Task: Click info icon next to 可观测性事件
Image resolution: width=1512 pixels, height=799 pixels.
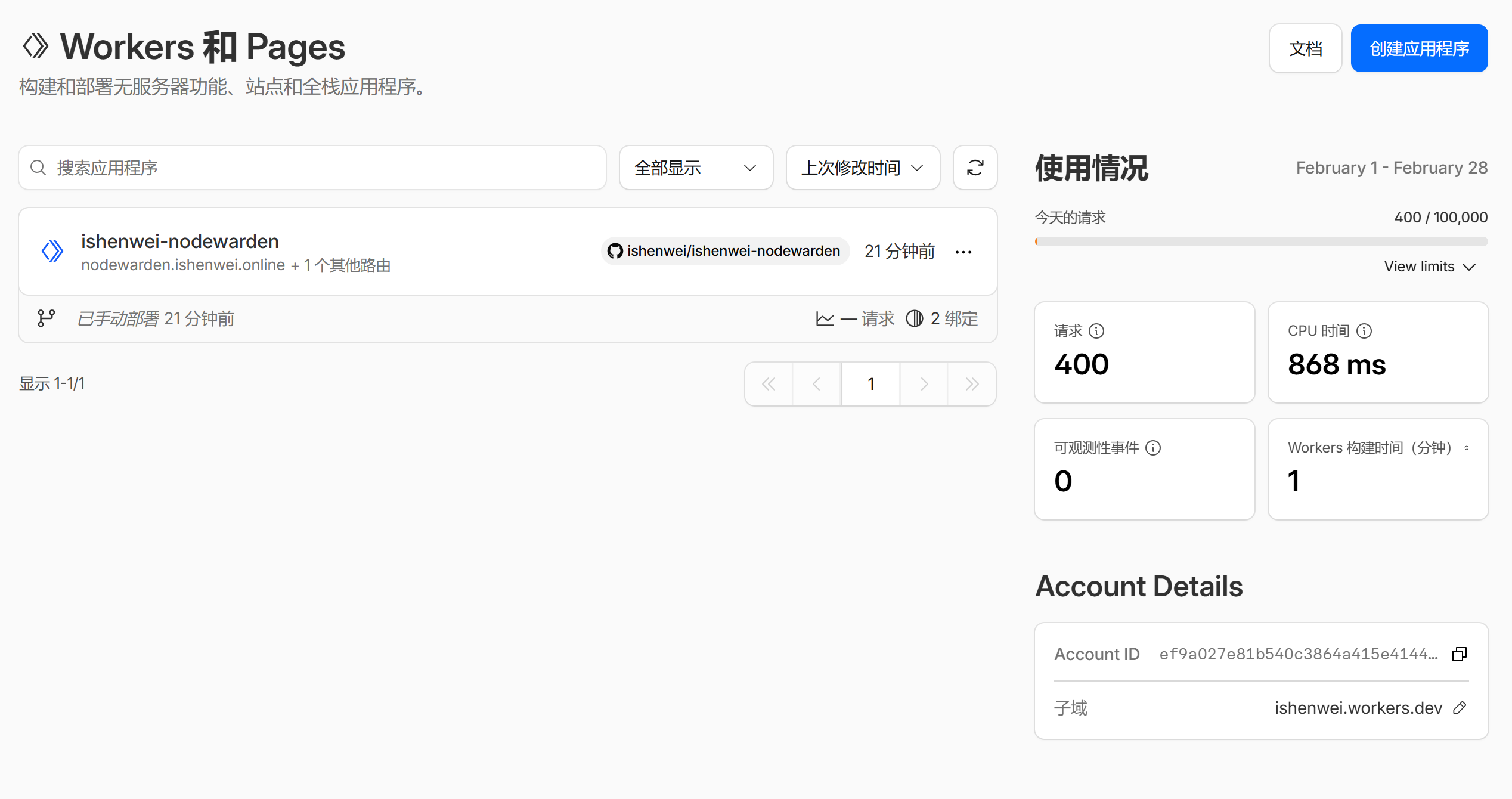Action: (x=1153, y=448)
